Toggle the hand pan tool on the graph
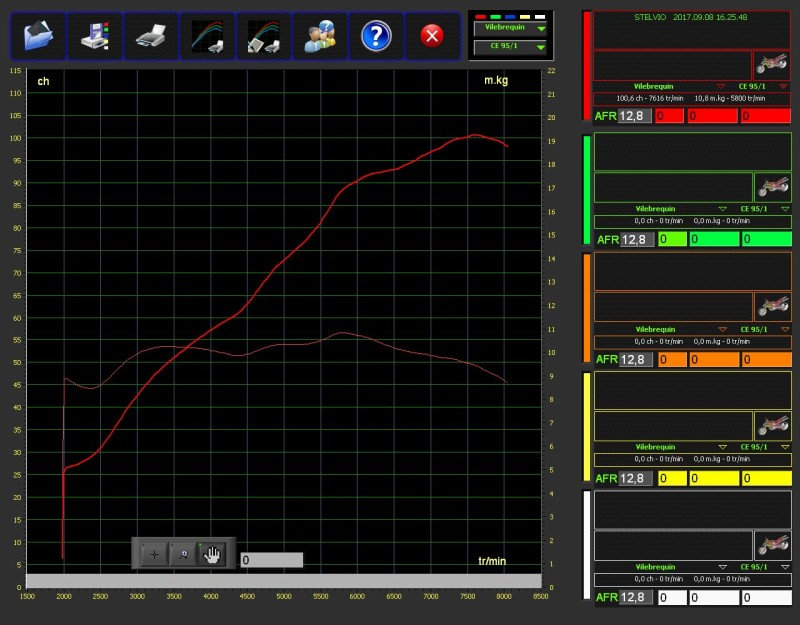Viewport: 800px width, 625px height. pyautogui.click(x=212, y=554)
